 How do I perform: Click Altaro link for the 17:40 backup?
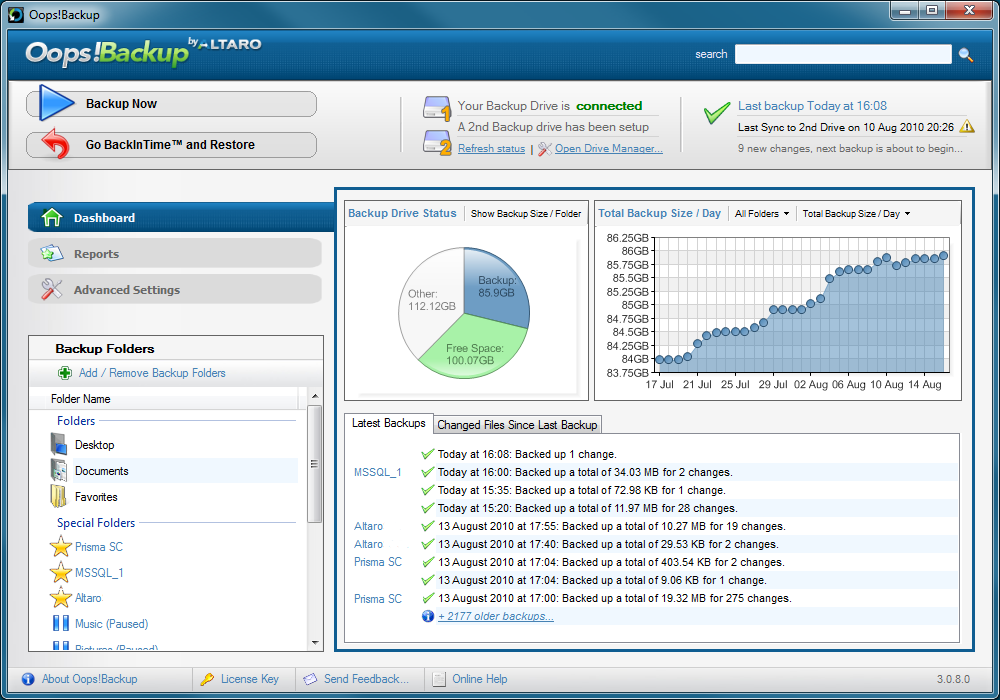pyautogui.click(x=369, y=544)
